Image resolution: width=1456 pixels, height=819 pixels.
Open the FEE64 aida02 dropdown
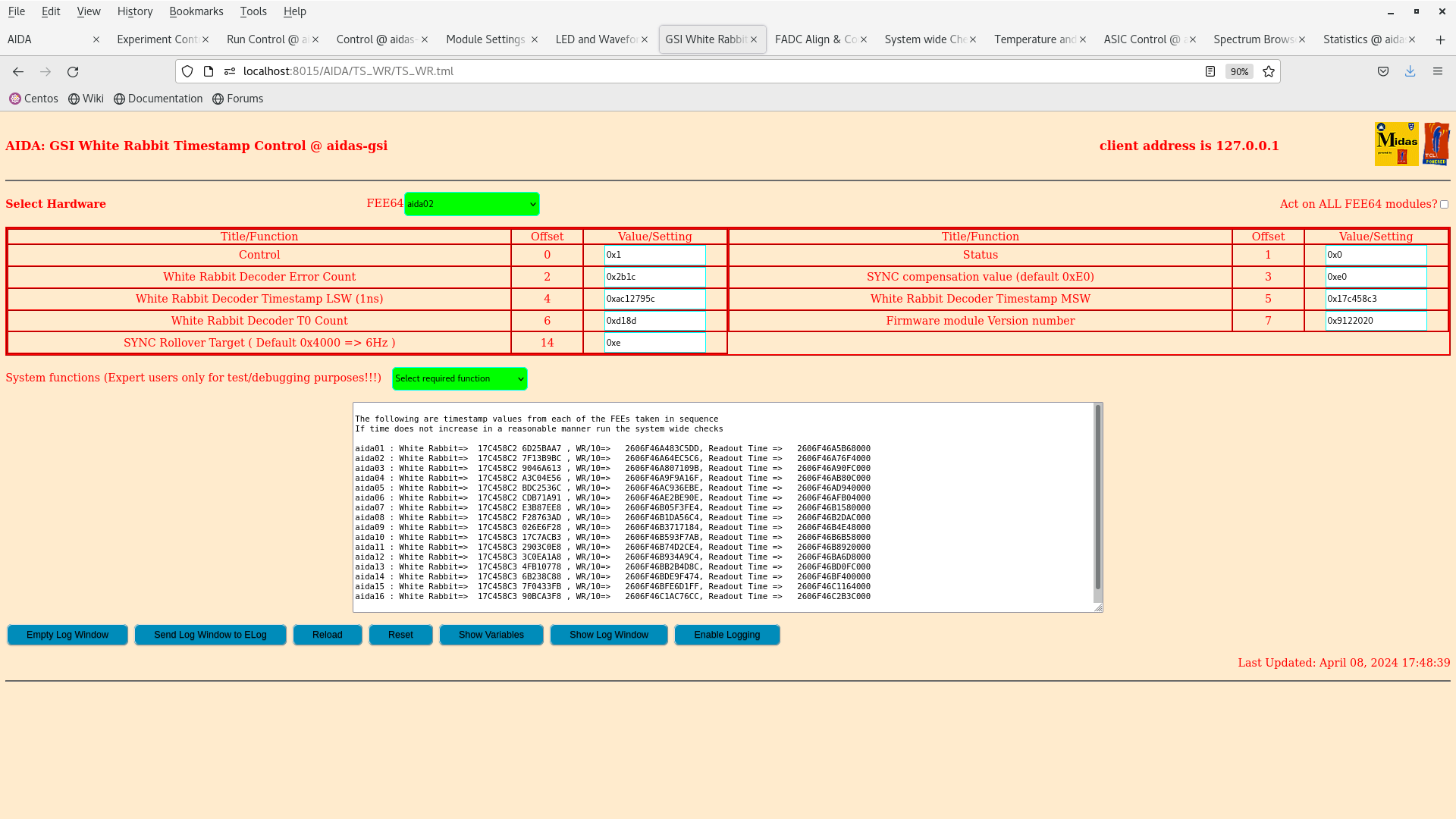[472, 204]
